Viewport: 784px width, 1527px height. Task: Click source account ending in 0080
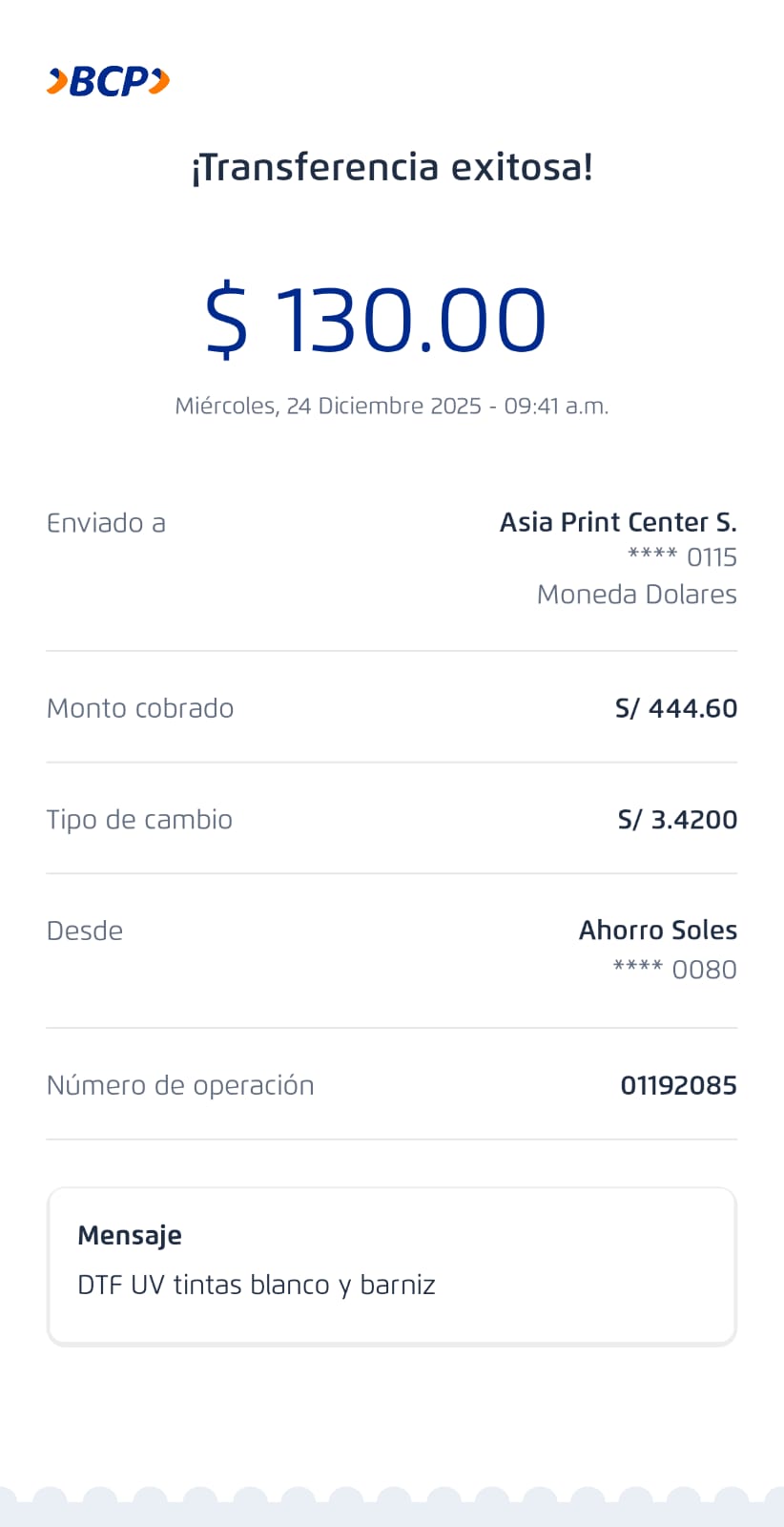(674, 970)
